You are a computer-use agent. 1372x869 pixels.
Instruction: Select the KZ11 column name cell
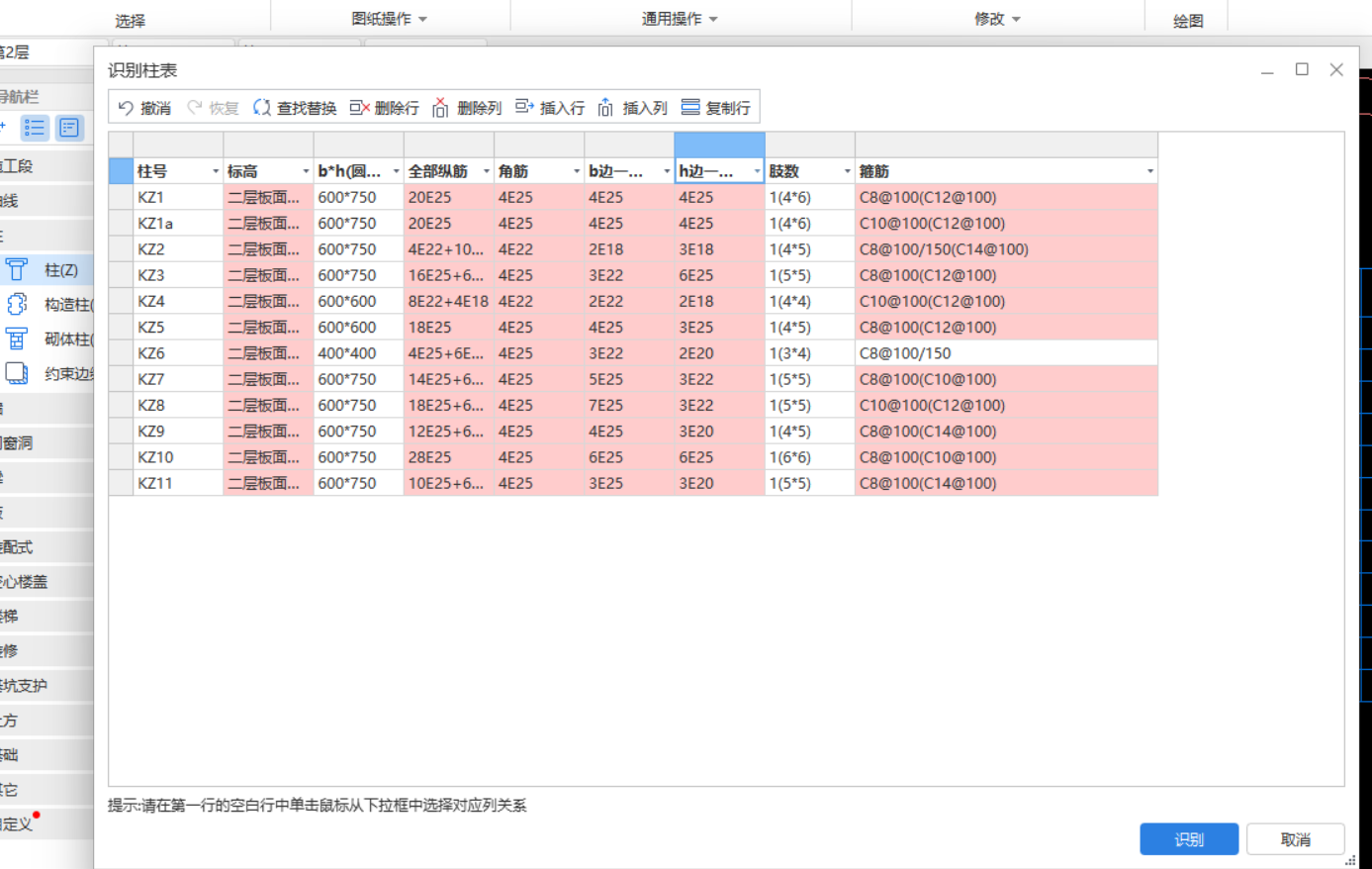pyautogui.click(x=178, y=483)
